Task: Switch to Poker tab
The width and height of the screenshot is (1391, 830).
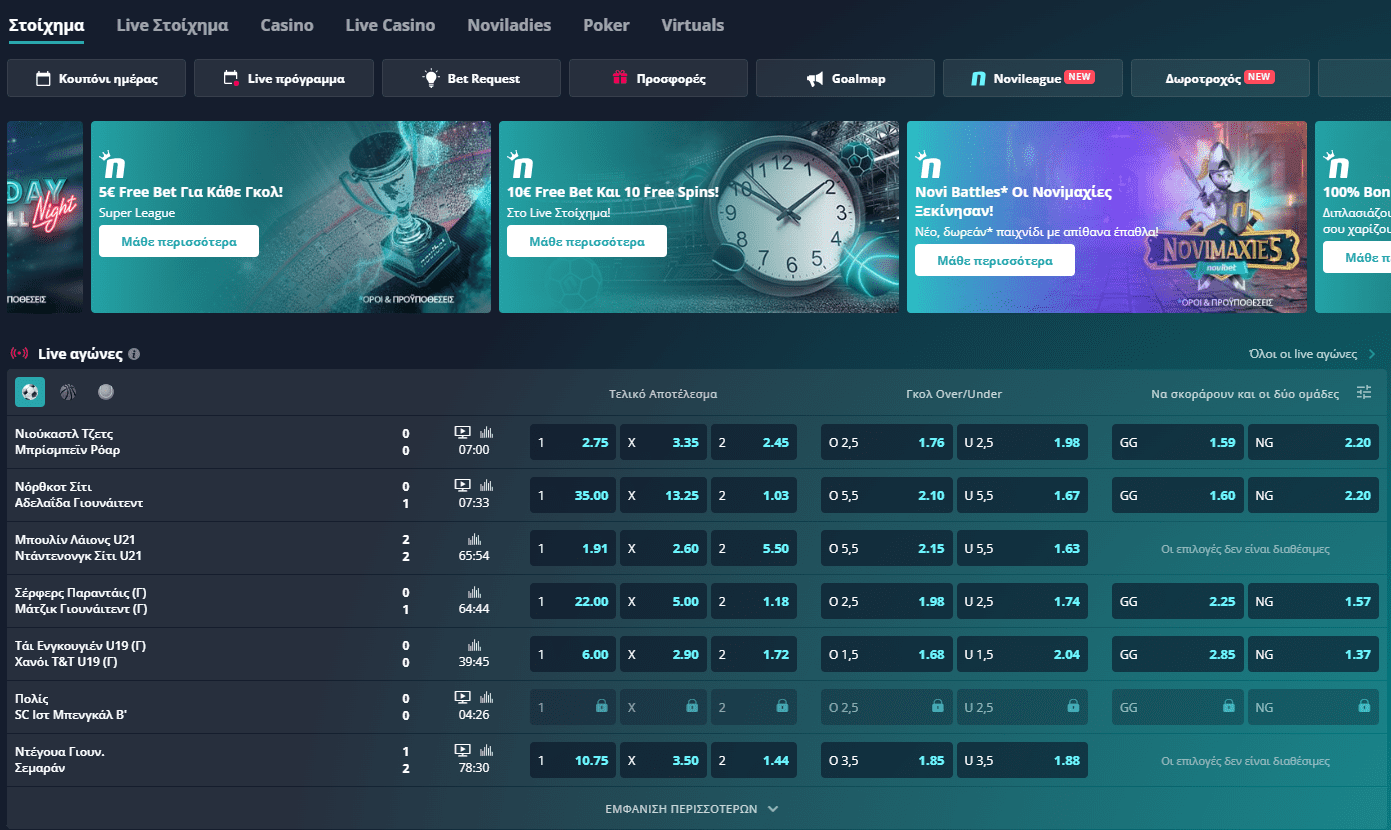Action: click(x=606, y=25)
